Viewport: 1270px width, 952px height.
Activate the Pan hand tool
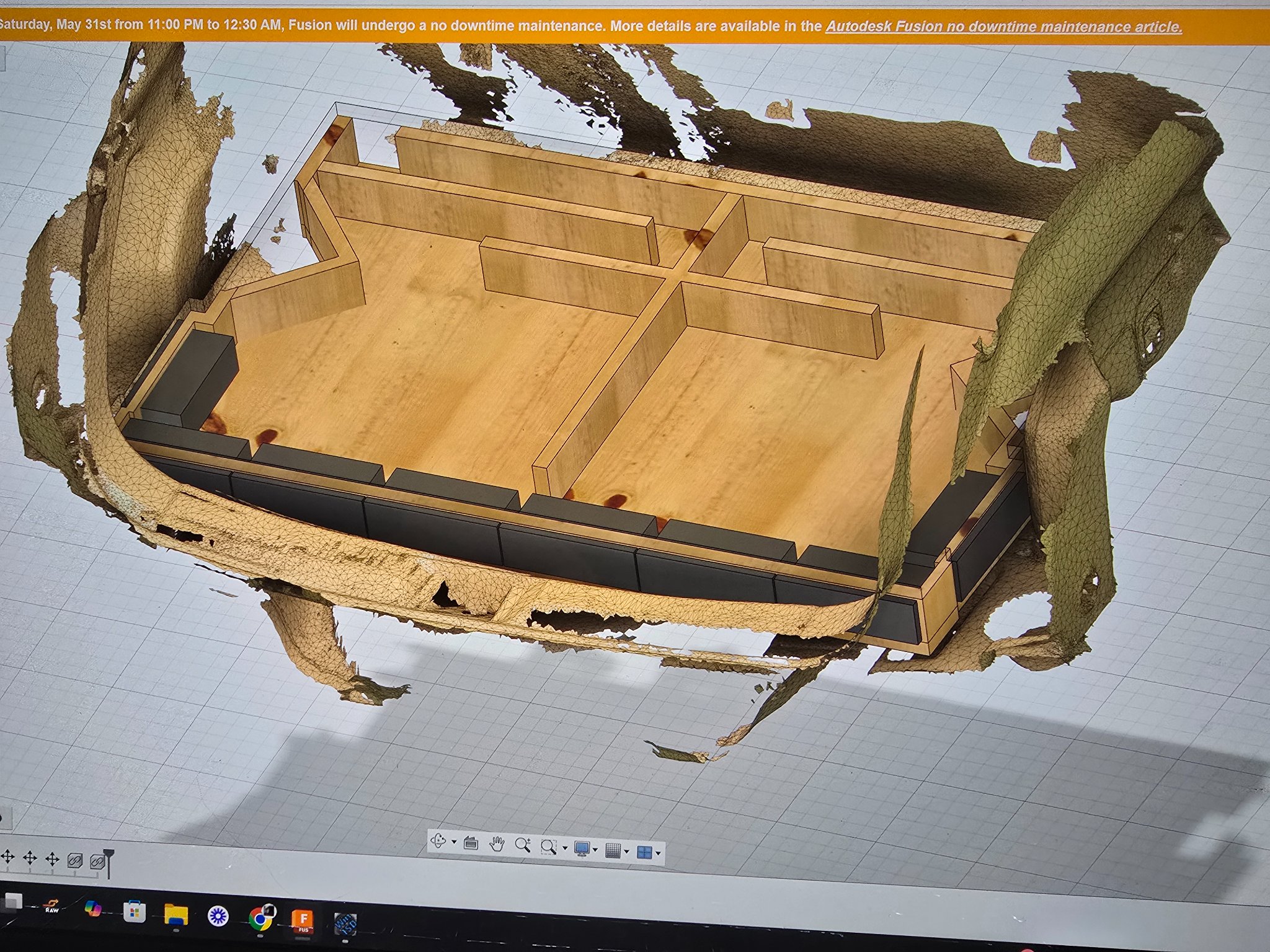coord(497,844)
